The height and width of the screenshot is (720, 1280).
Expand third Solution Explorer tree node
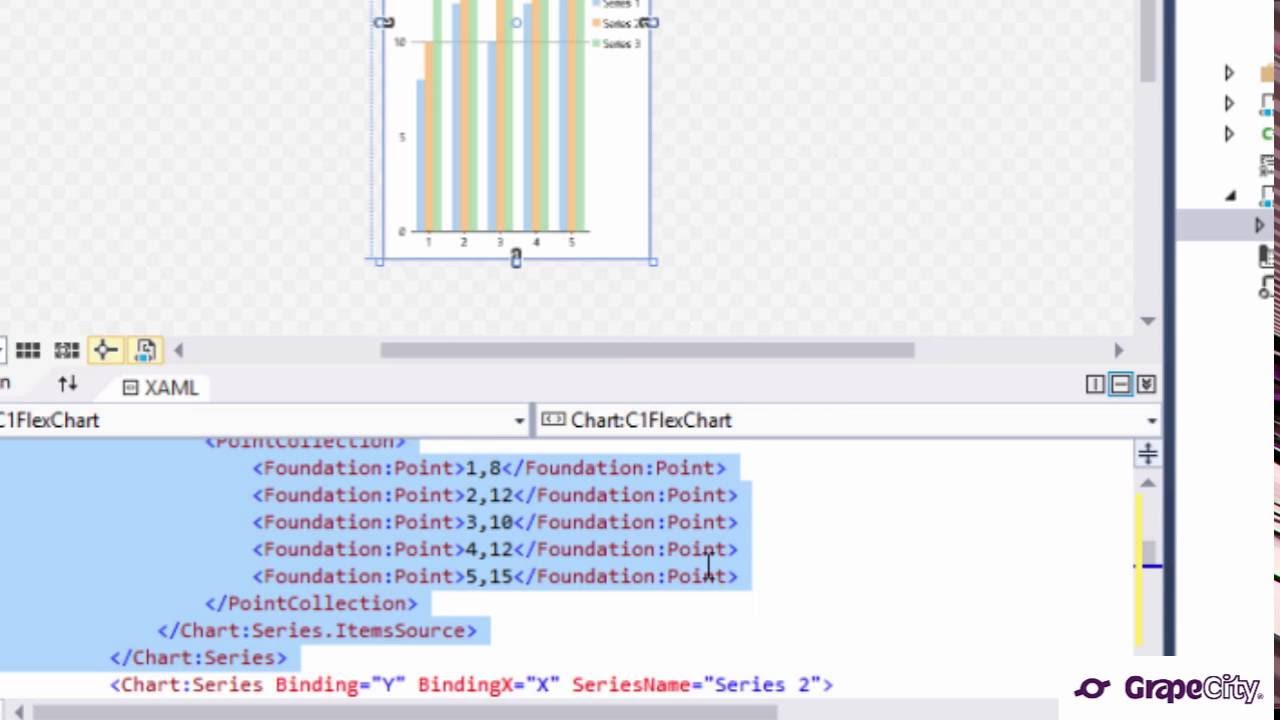click(1229, 134)
